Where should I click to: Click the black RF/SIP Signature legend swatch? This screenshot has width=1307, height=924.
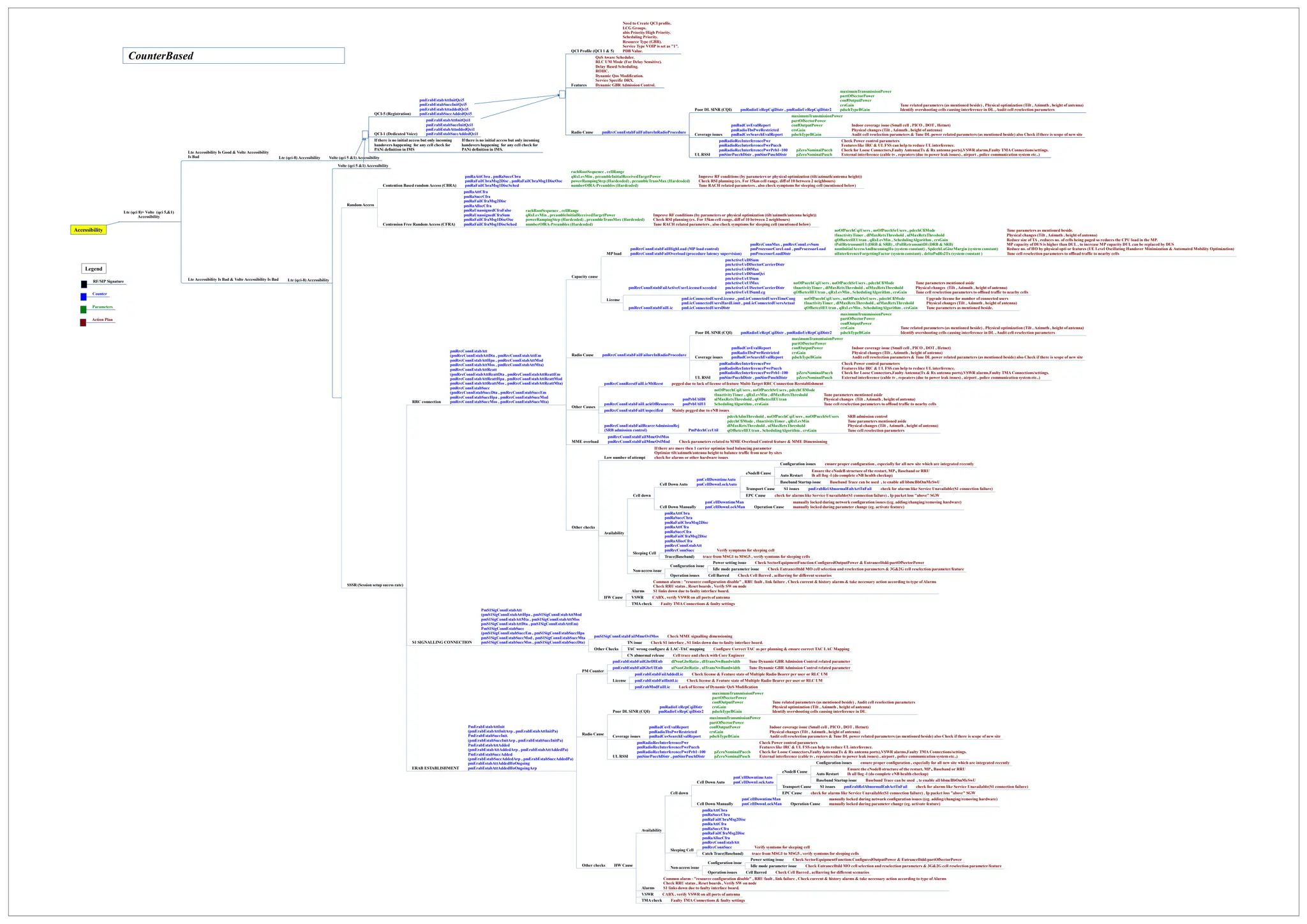click(84, 284)
